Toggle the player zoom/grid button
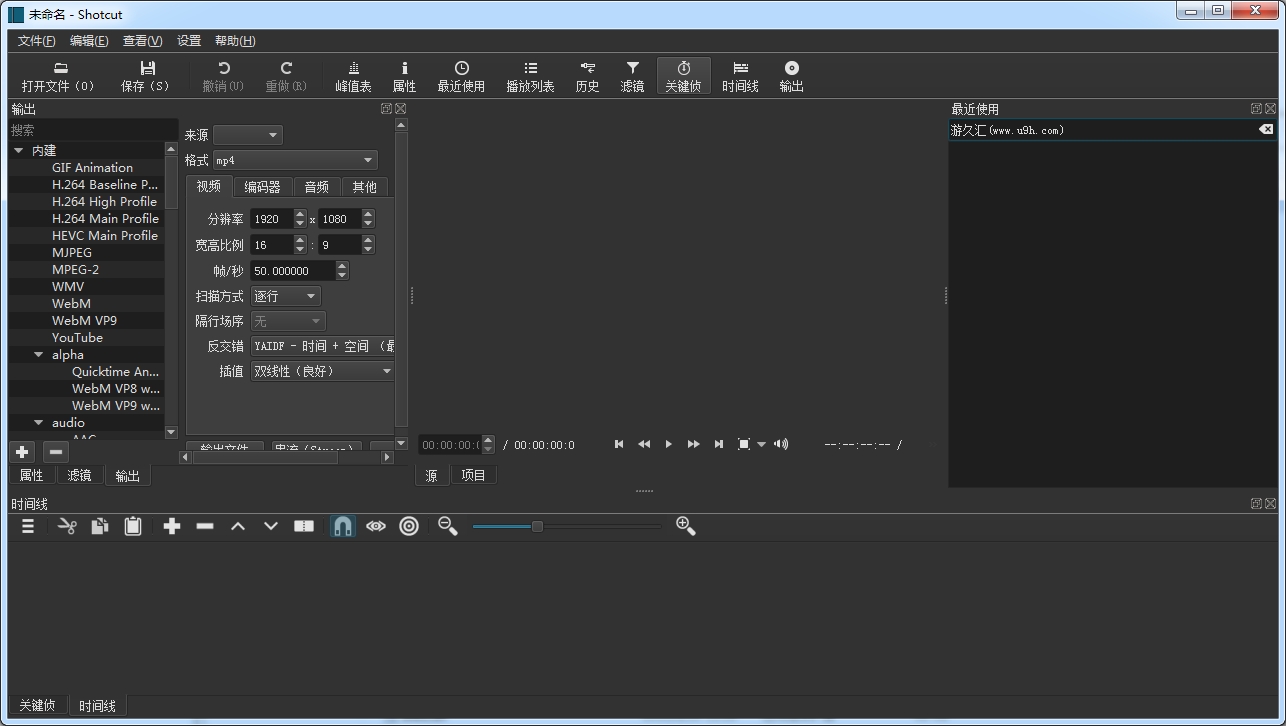Viewport: 1286px width, 726px height. point(743,444)
